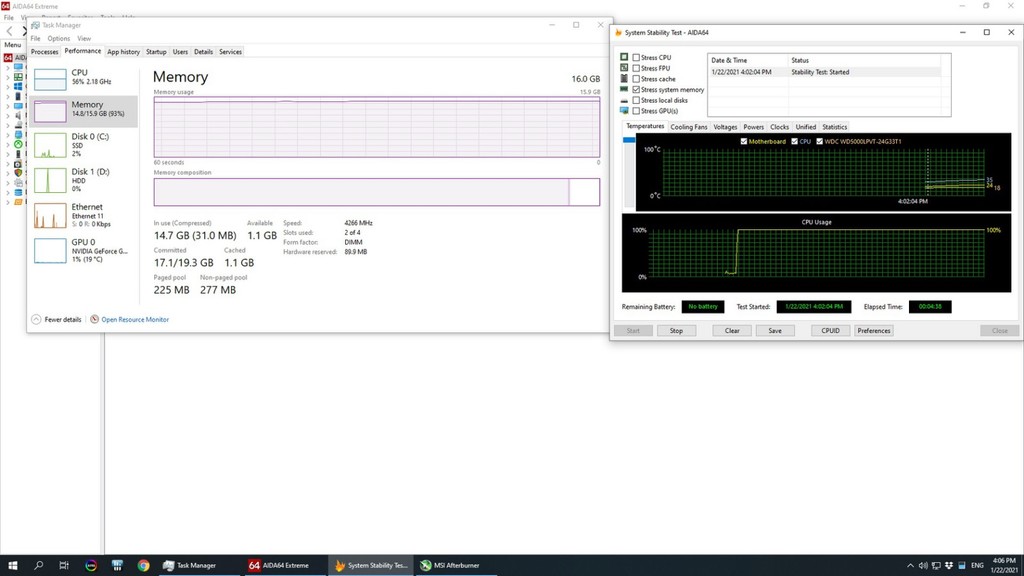Enable the Stress GPU(s) checkbox
This screenshot has width=1024, height=576.
pos(636,111)
